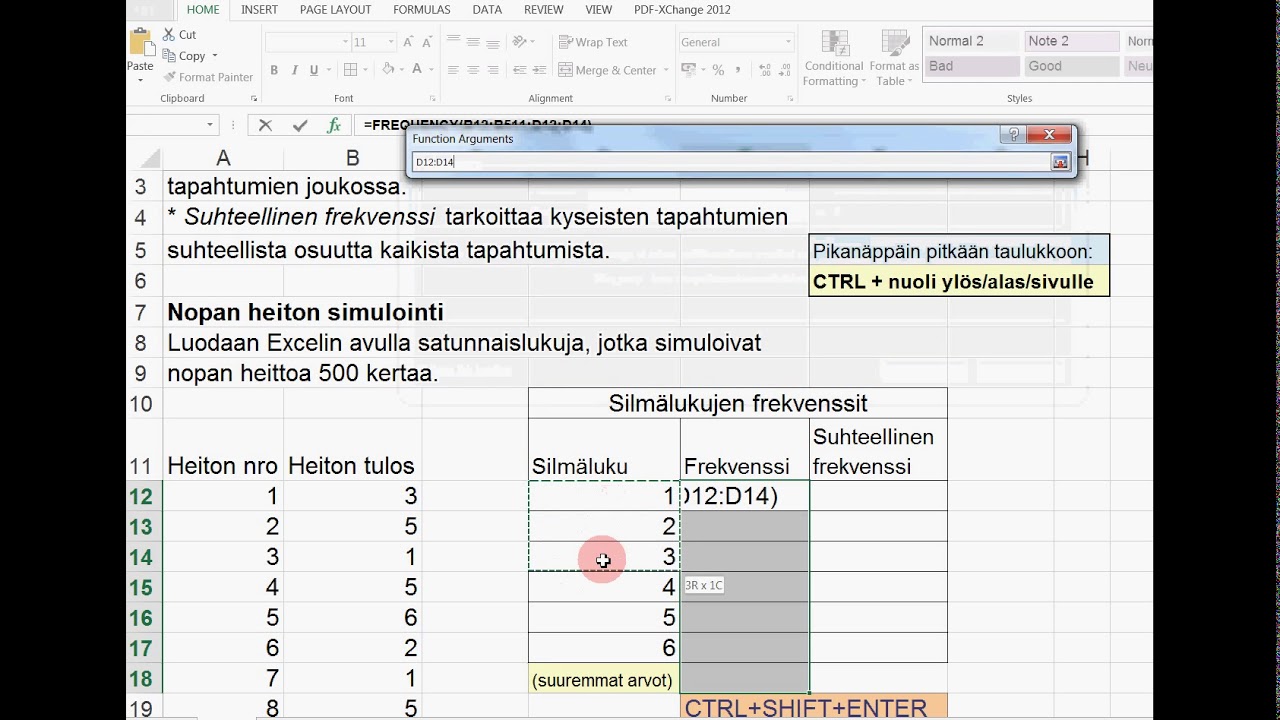Screen dimensions: 1280x720
Task: Launch the Font dialog from the group corner
Action: click(432, 99)
